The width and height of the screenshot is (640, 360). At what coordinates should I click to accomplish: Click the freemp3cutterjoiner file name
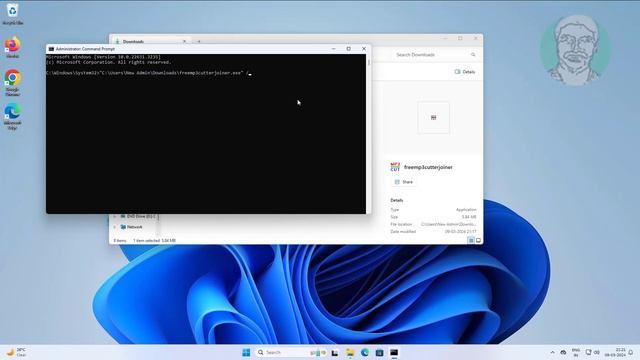pos(428,167)
